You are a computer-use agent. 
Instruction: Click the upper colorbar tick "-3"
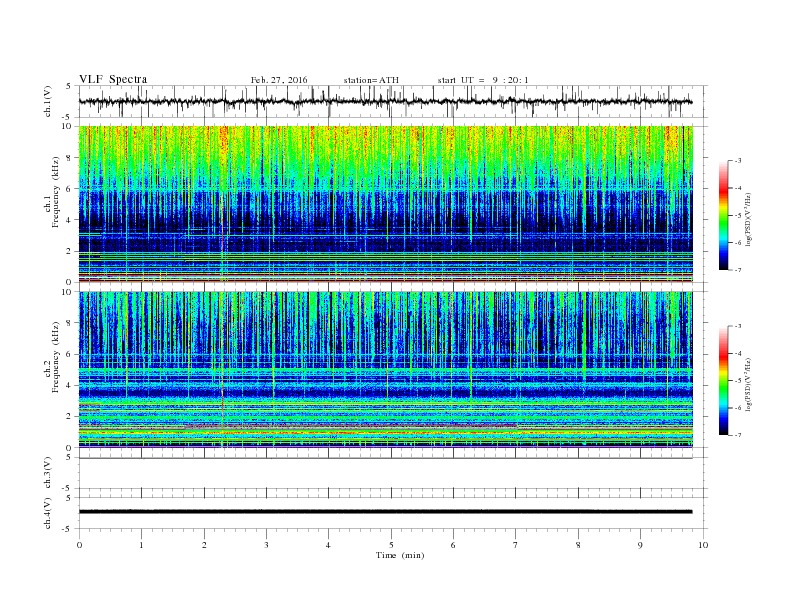click(x=738, y=161)
